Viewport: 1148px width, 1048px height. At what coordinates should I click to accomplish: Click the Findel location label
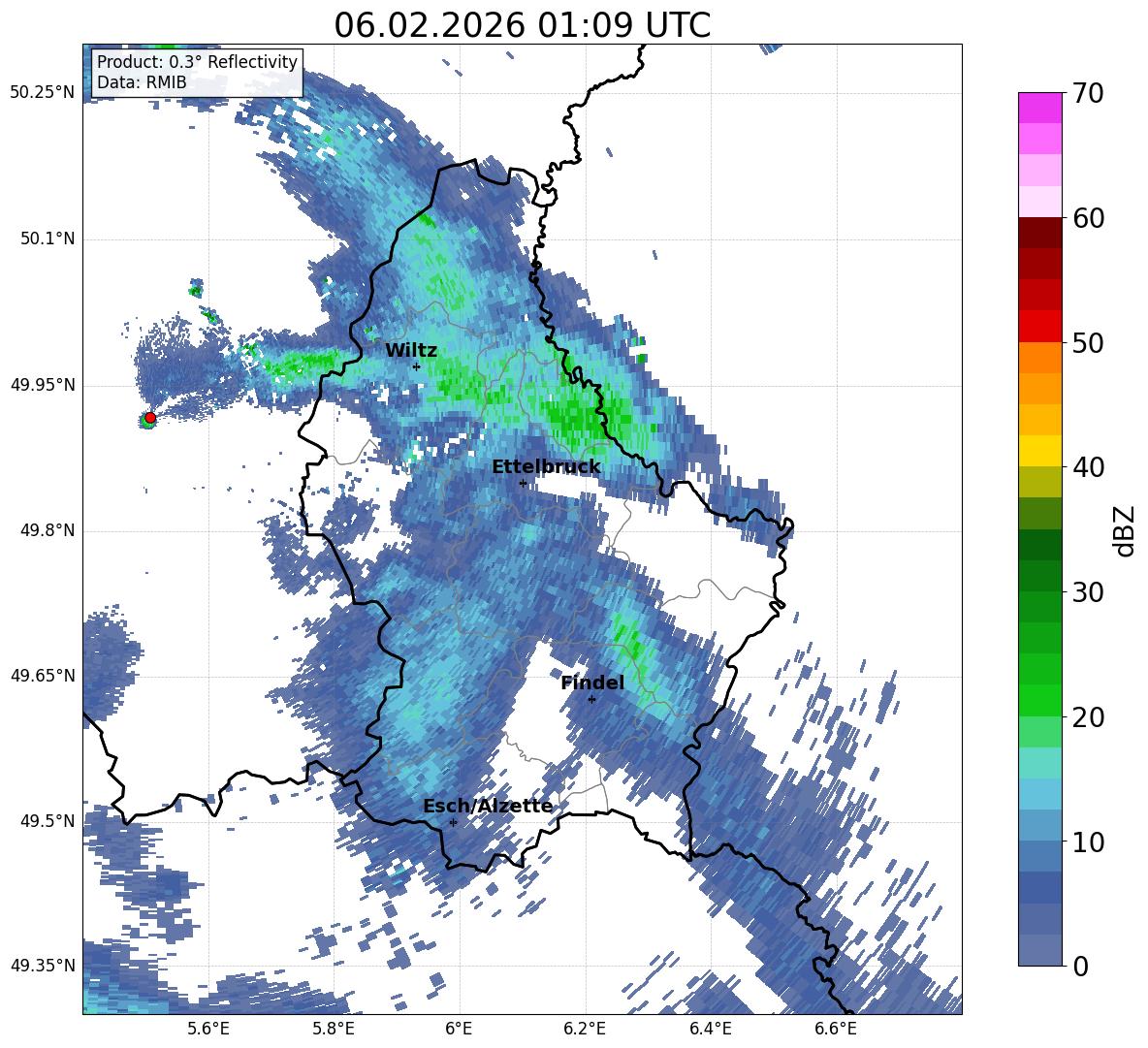(592, 683)
